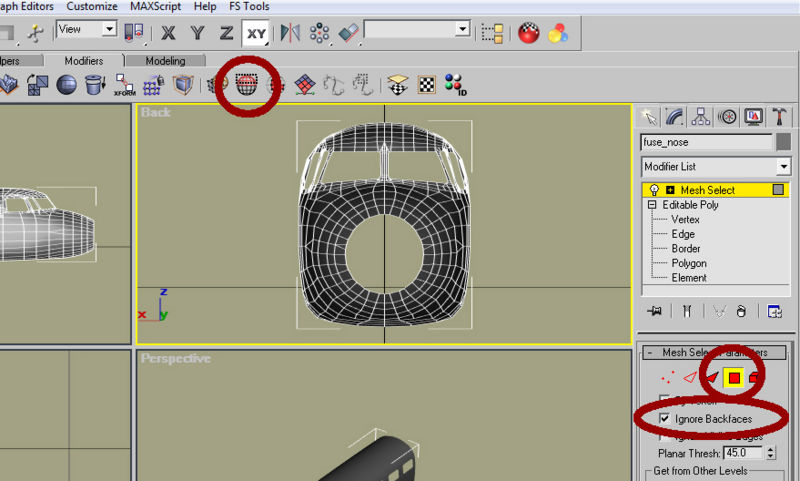
Task: Click fuse_nose object color swatch
Action: tap(783, 142)
